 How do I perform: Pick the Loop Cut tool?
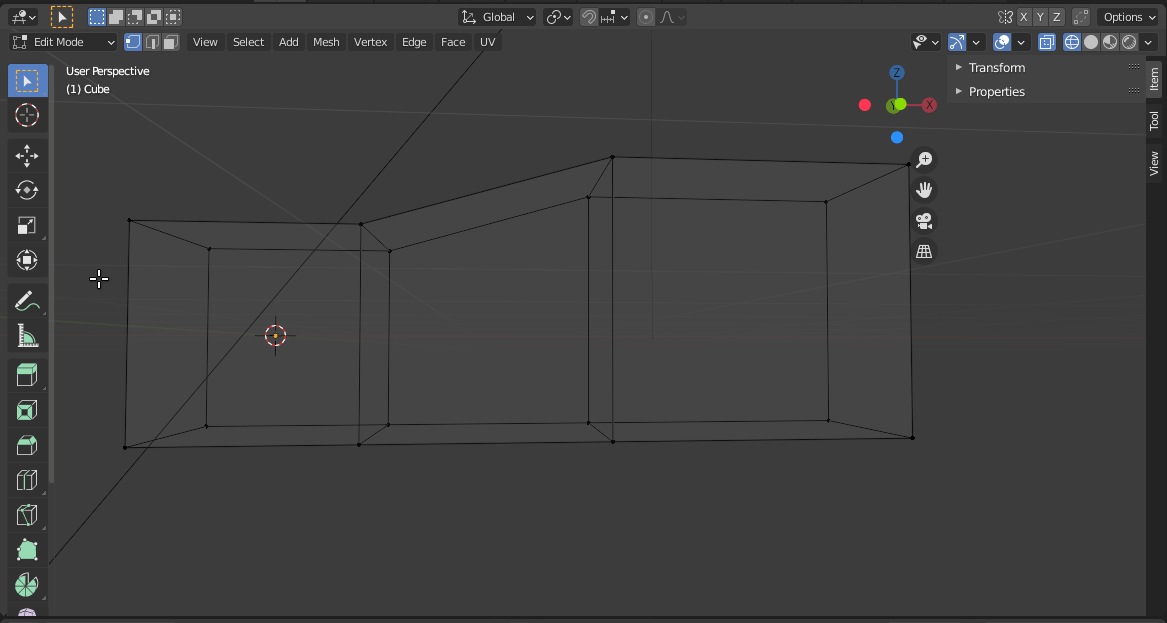tap(28, 480)
